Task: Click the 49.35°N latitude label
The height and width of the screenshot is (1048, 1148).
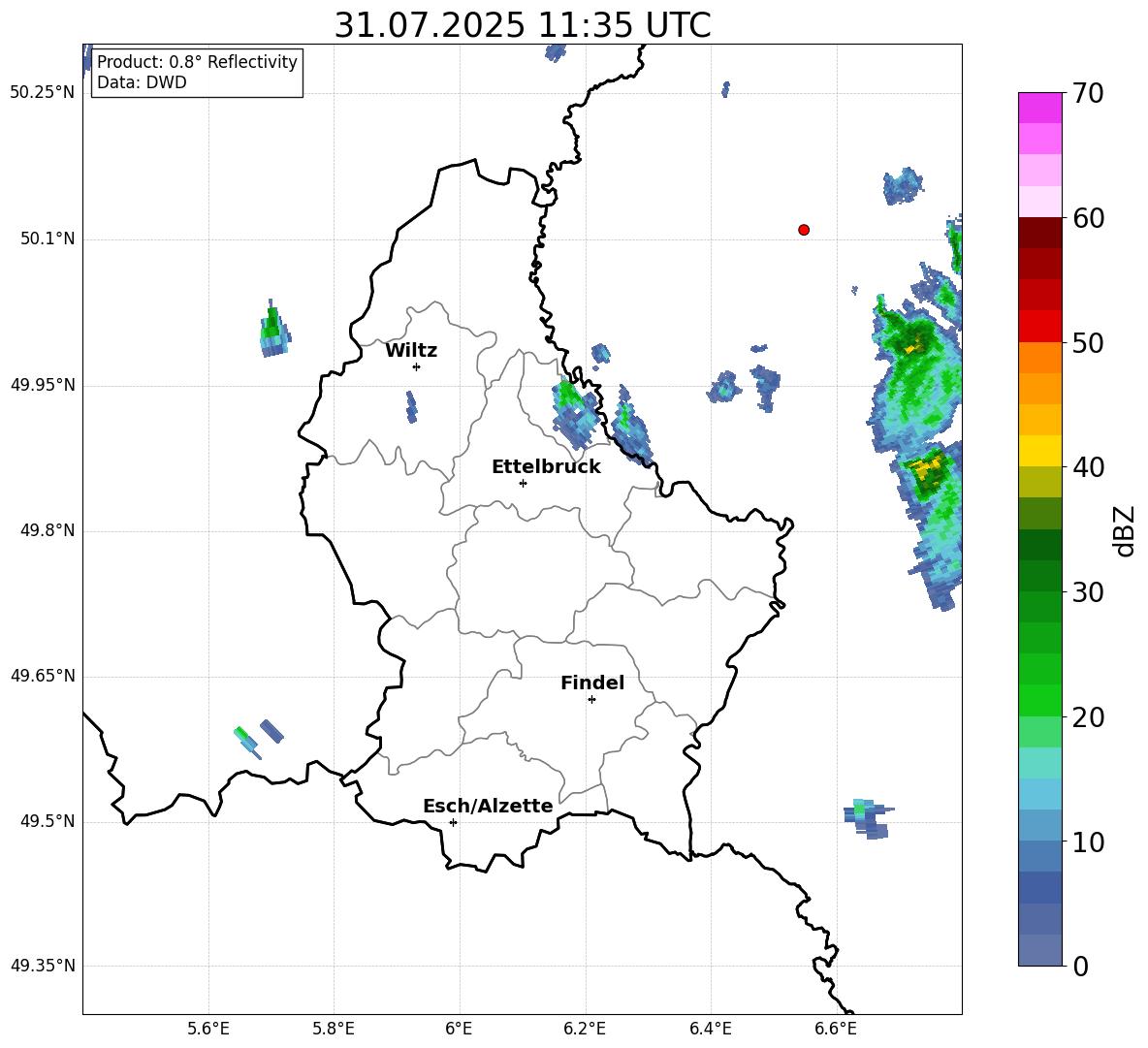Action: [x=43, y=966]
